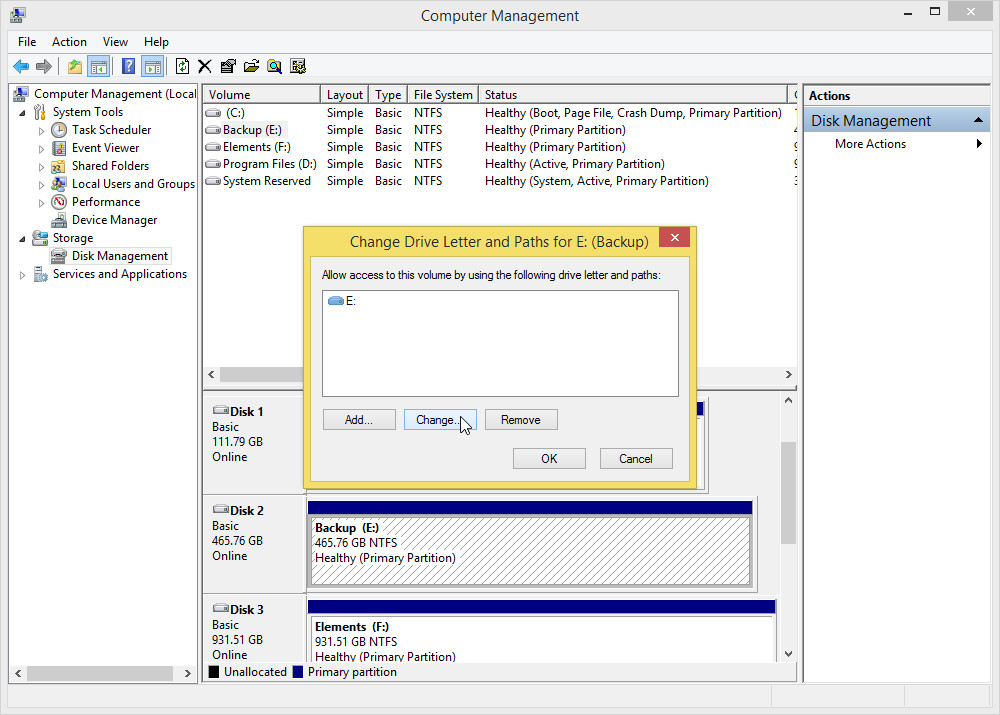Viewport: 1000px width, 715px height.
Task: Open the More Actions submenu arrow
Action: [979, 144]
